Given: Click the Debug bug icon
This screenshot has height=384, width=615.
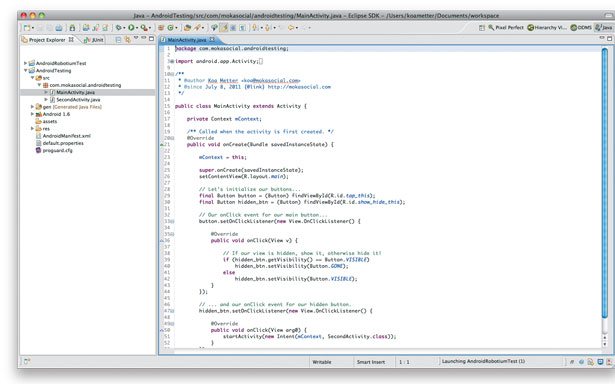Looking at the screenshot, I should pos(118,28).
